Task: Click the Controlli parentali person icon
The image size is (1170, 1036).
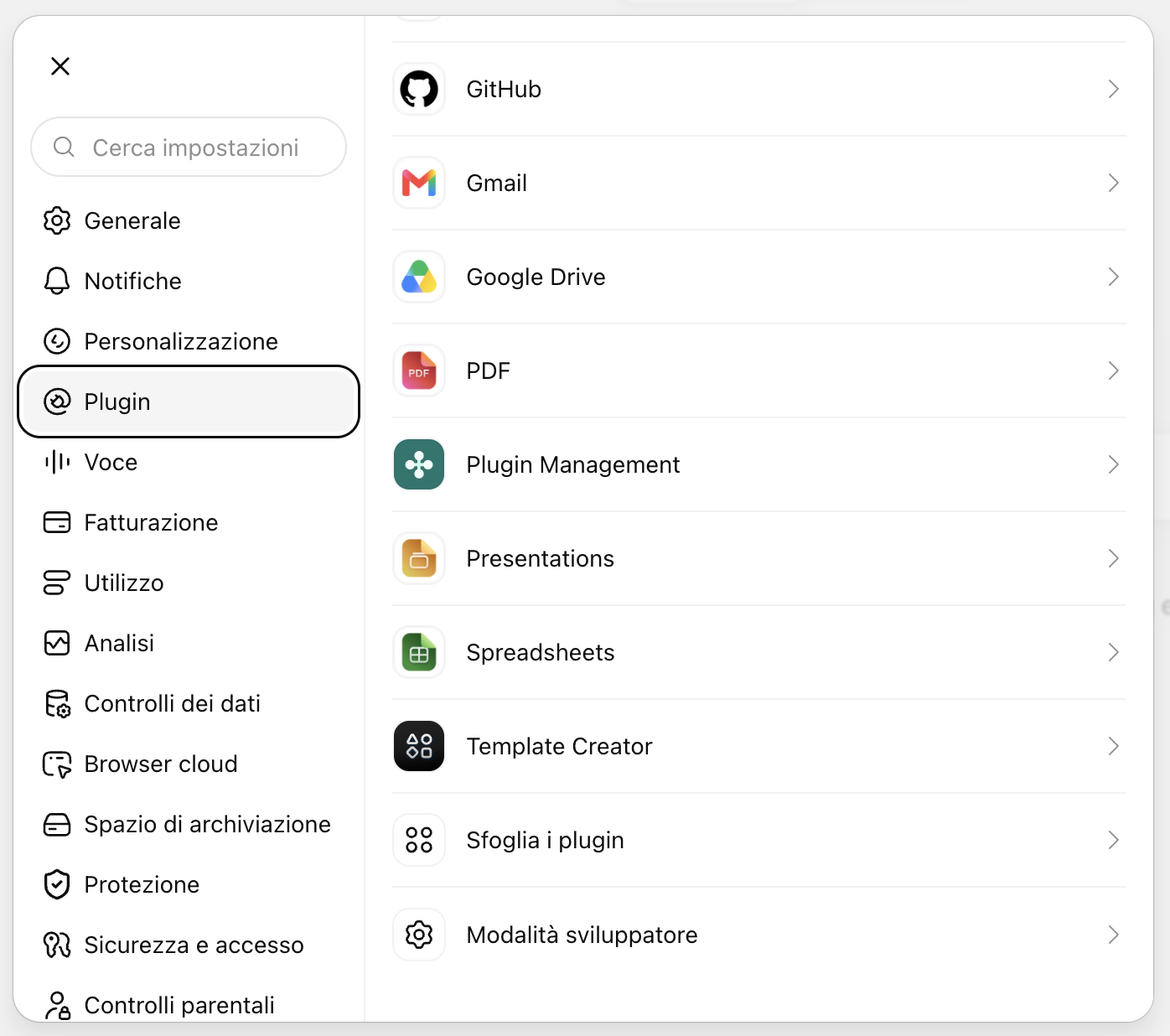Action: 57,1005
